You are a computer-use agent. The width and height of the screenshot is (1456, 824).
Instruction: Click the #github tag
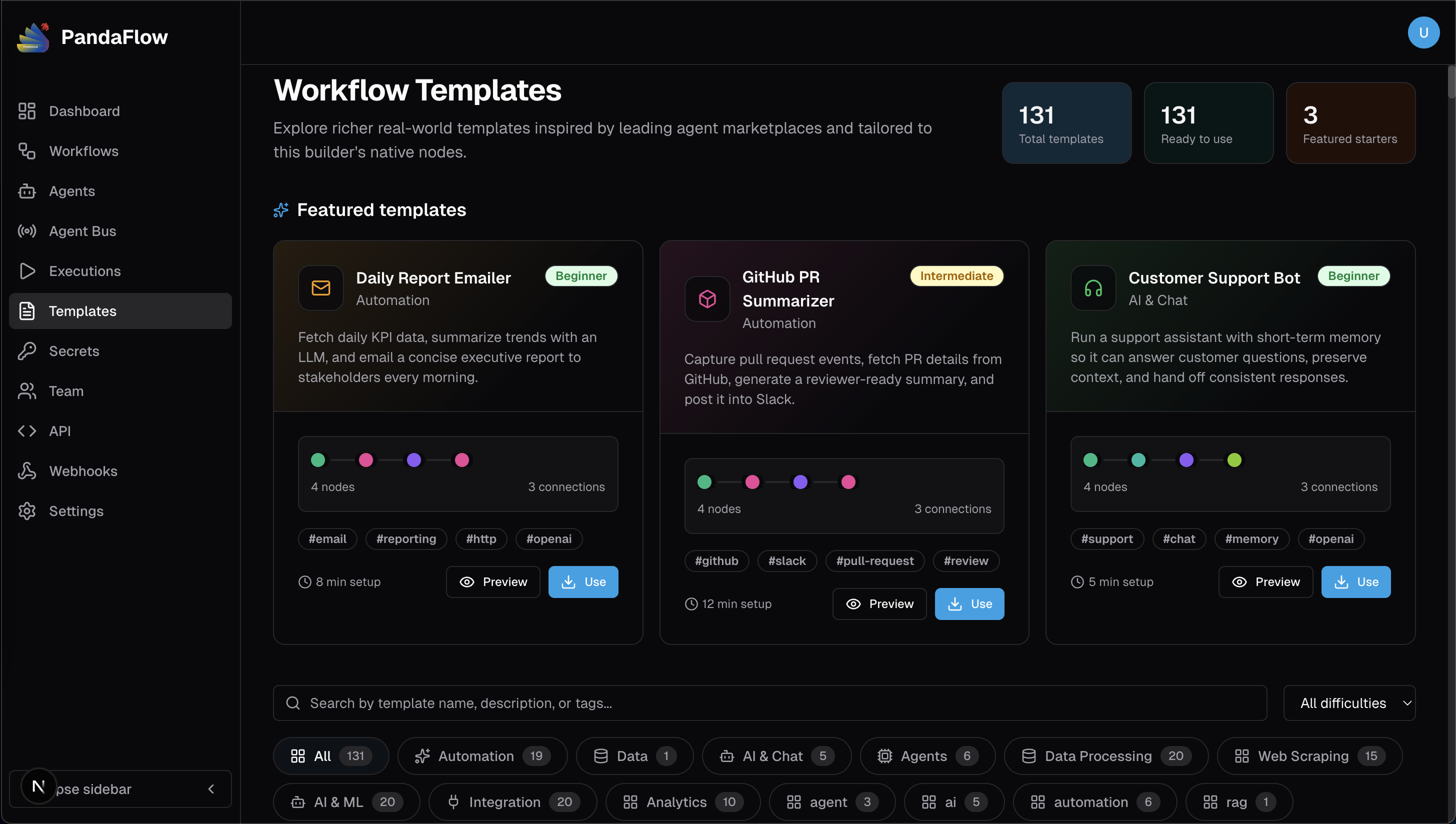[x=716, y=561]
